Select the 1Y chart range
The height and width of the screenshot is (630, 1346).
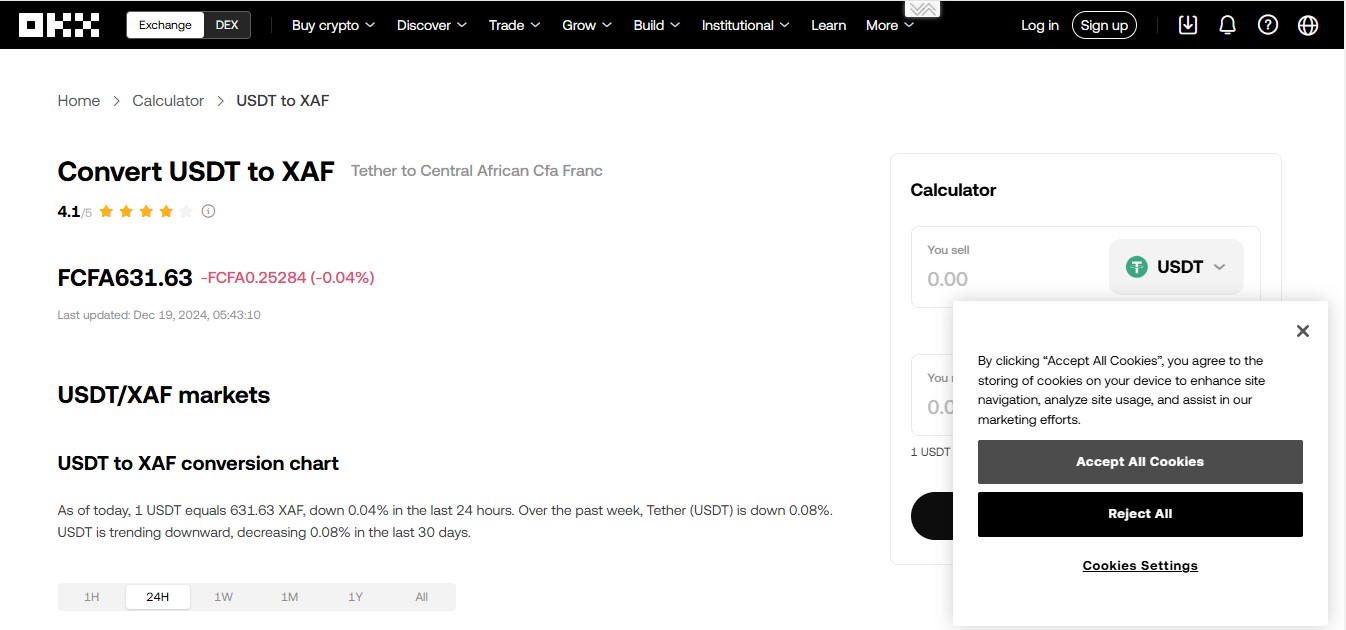(356, 597)
